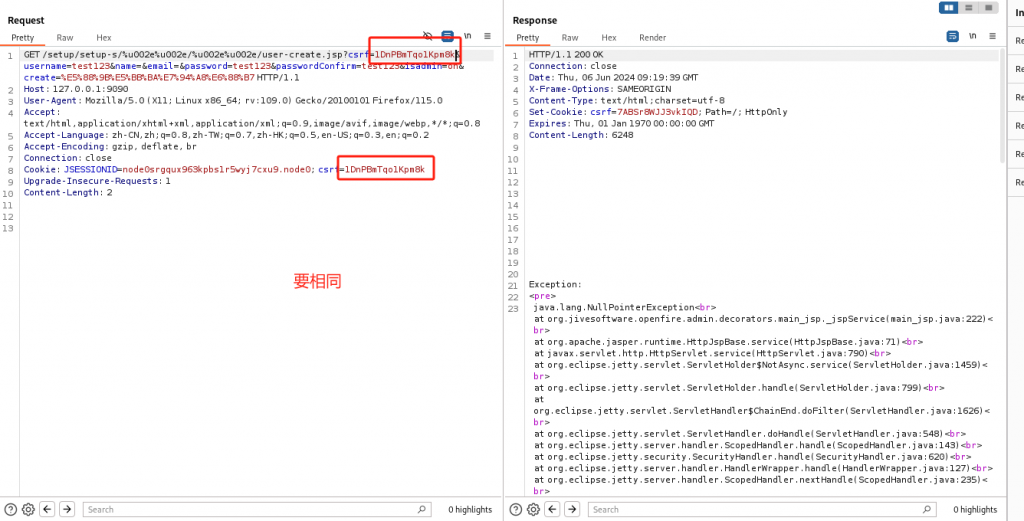Viewport: 1024px width, 521px height.
Task: Click the 'Response' panel title
Action: click(535, 21)
